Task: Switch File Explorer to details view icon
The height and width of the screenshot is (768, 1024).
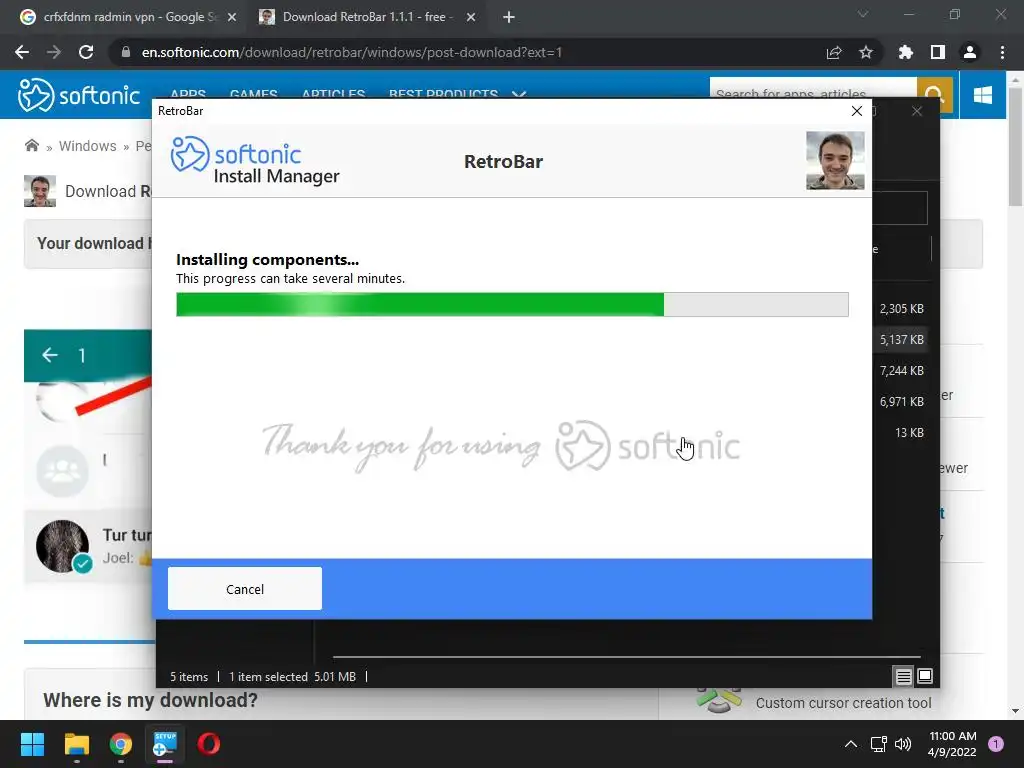Action: [x=903, y=677]
